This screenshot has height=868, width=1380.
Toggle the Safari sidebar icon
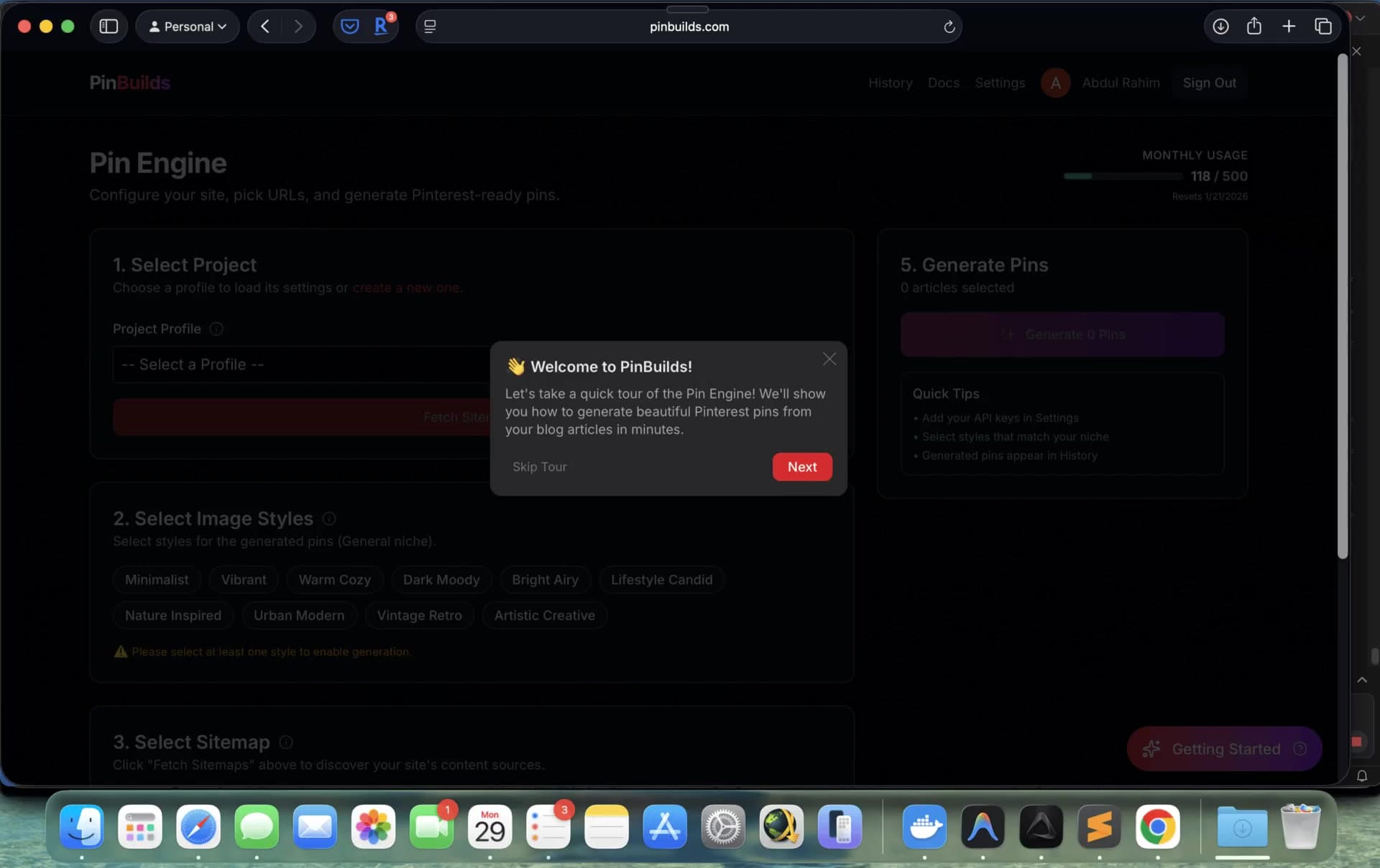[x=109, y=27]
